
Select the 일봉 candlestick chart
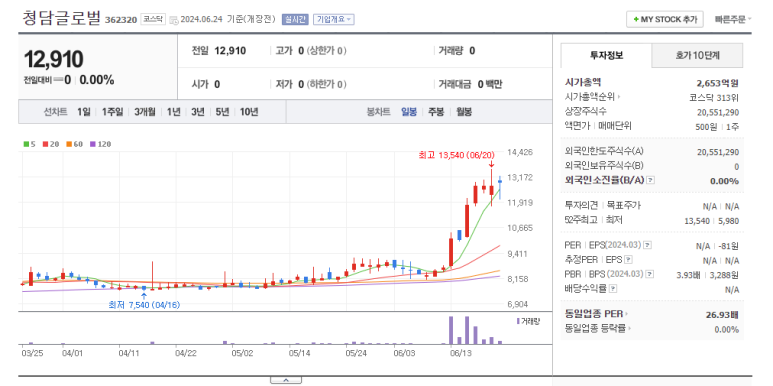tap(409, 112)
